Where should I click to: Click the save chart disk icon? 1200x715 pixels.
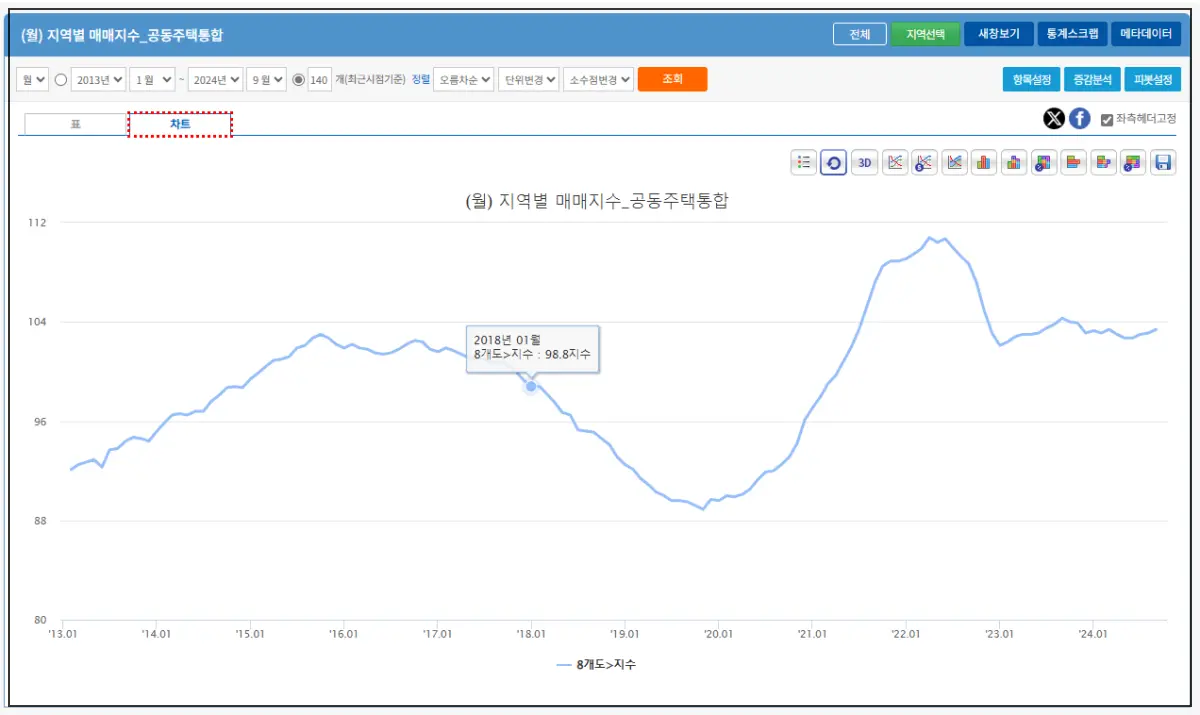pos(1164,162)
